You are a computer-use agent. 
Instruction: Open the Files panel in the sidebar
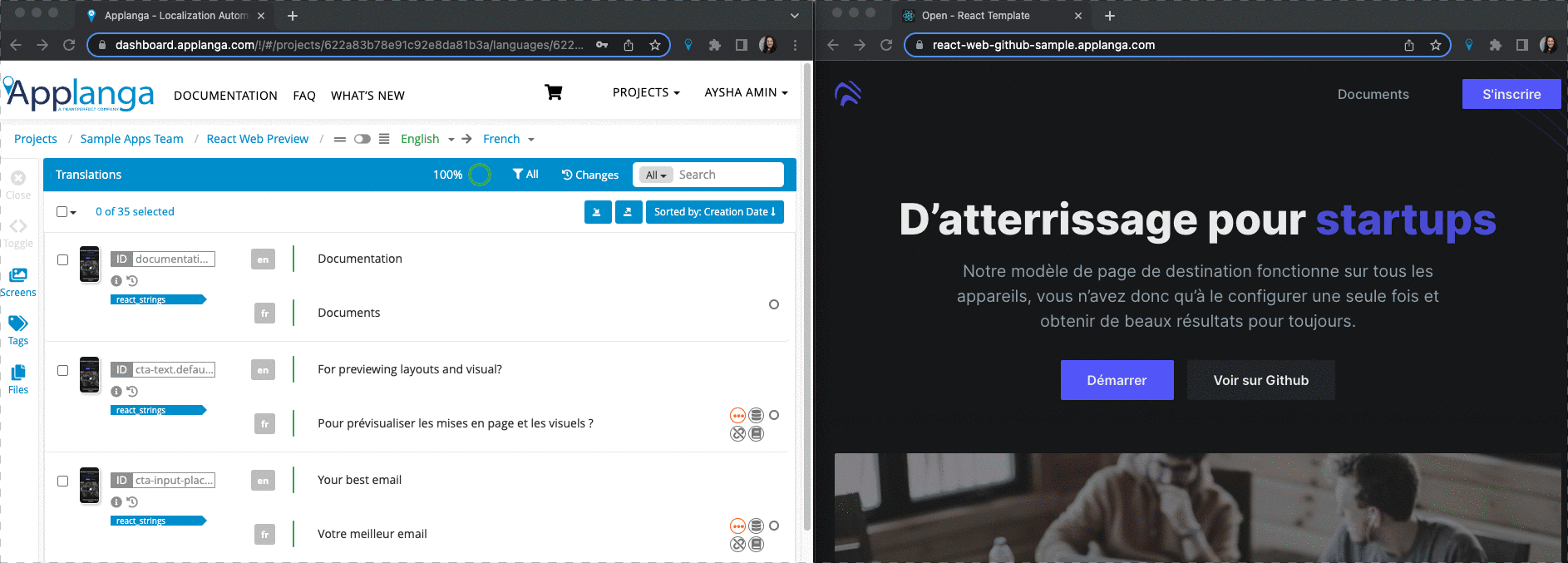click(18, 379)
